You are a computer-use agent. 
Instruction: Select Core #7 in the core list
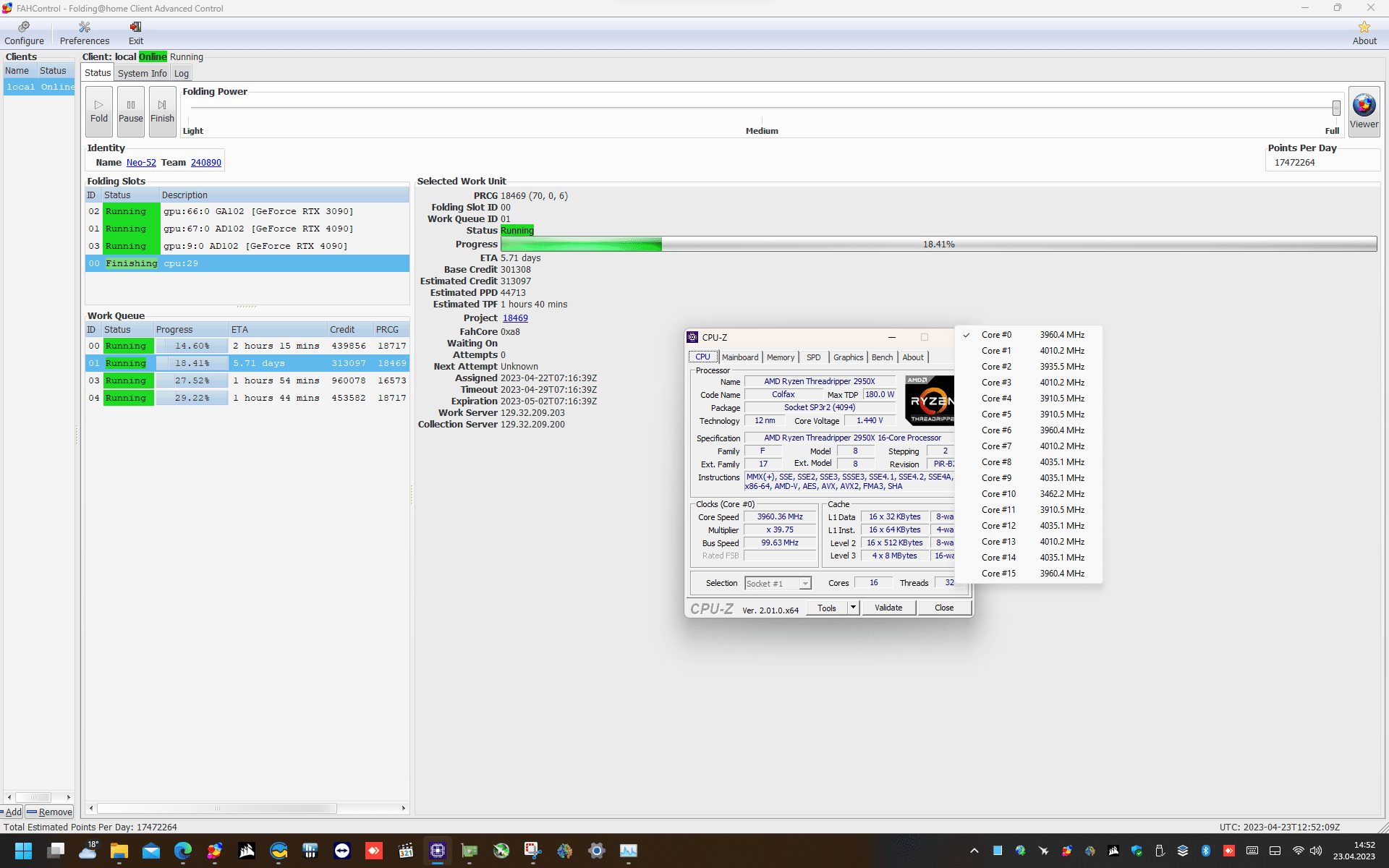pos(1029,446)
